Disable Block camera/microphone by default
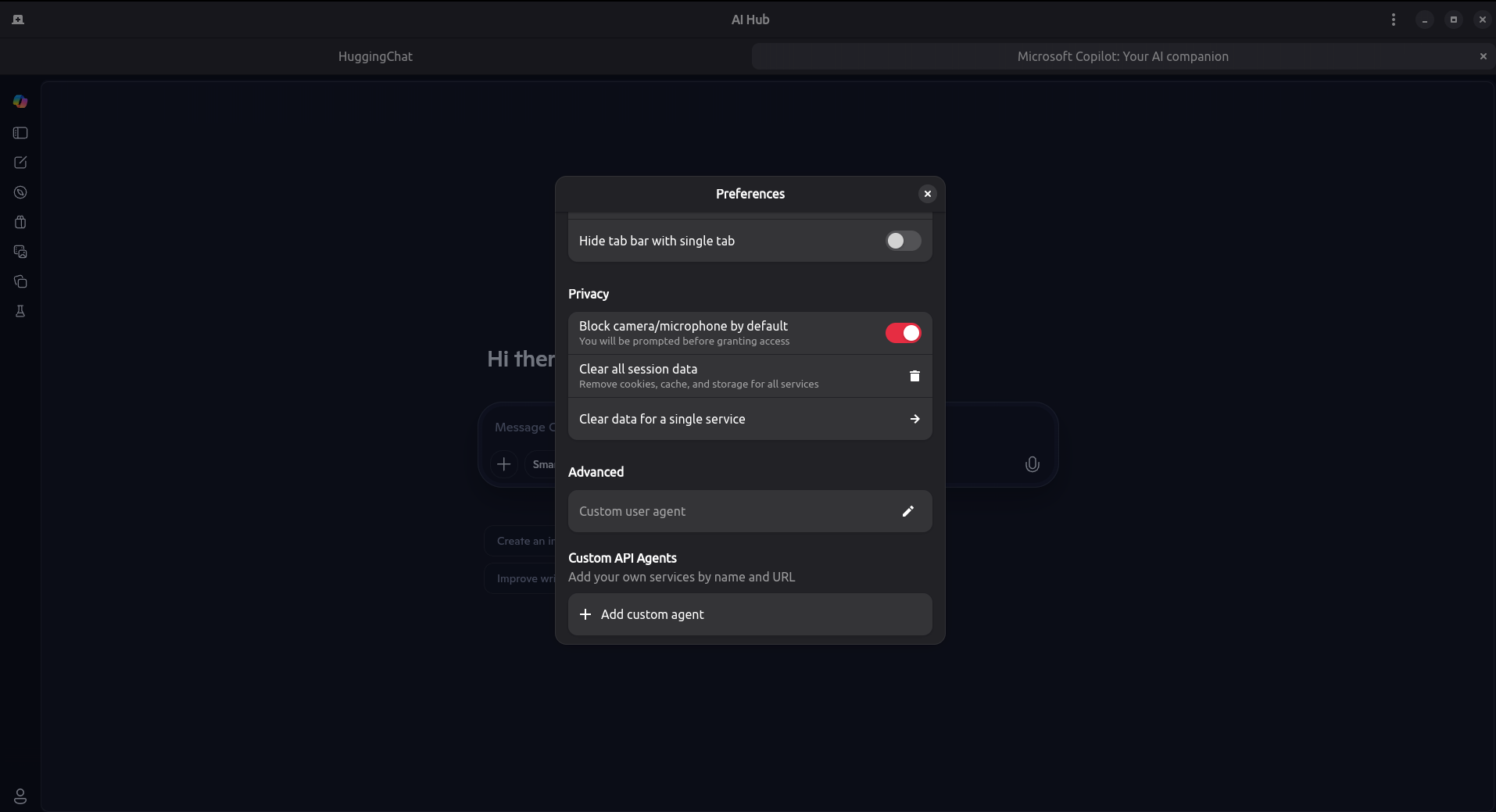This screenshot has height=812, width=1496. pyautogui.click(x=903, y=333)
